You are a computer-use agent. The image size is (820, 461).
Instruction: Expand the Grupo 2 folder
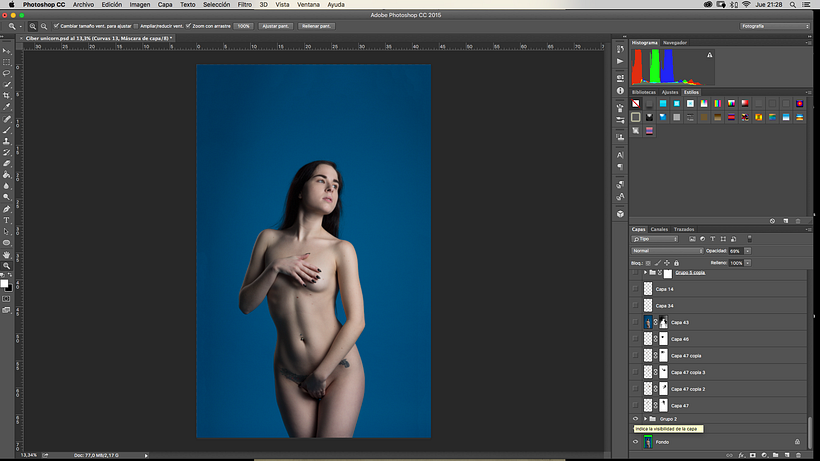click(645, 419)
